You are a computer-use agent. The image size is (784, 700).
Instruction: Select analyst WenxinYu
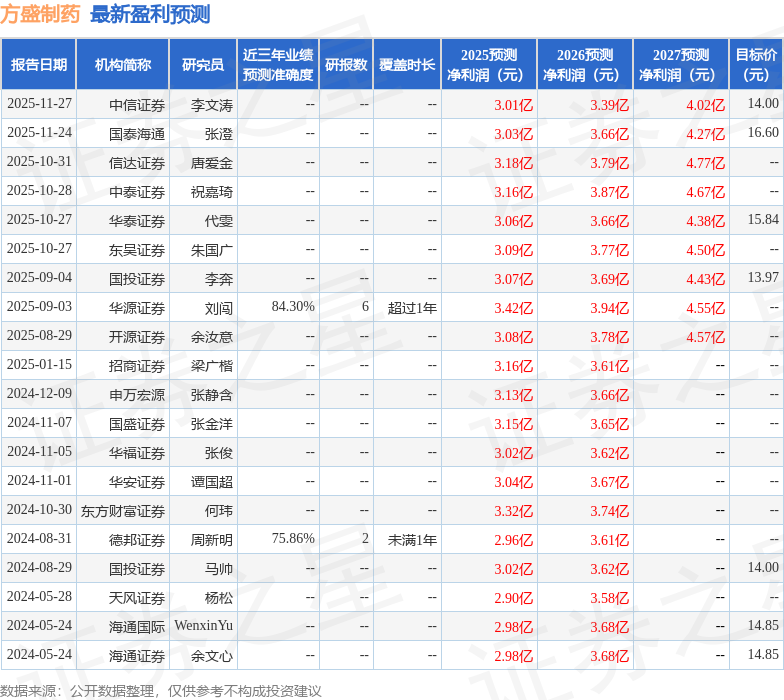[204, 626]
